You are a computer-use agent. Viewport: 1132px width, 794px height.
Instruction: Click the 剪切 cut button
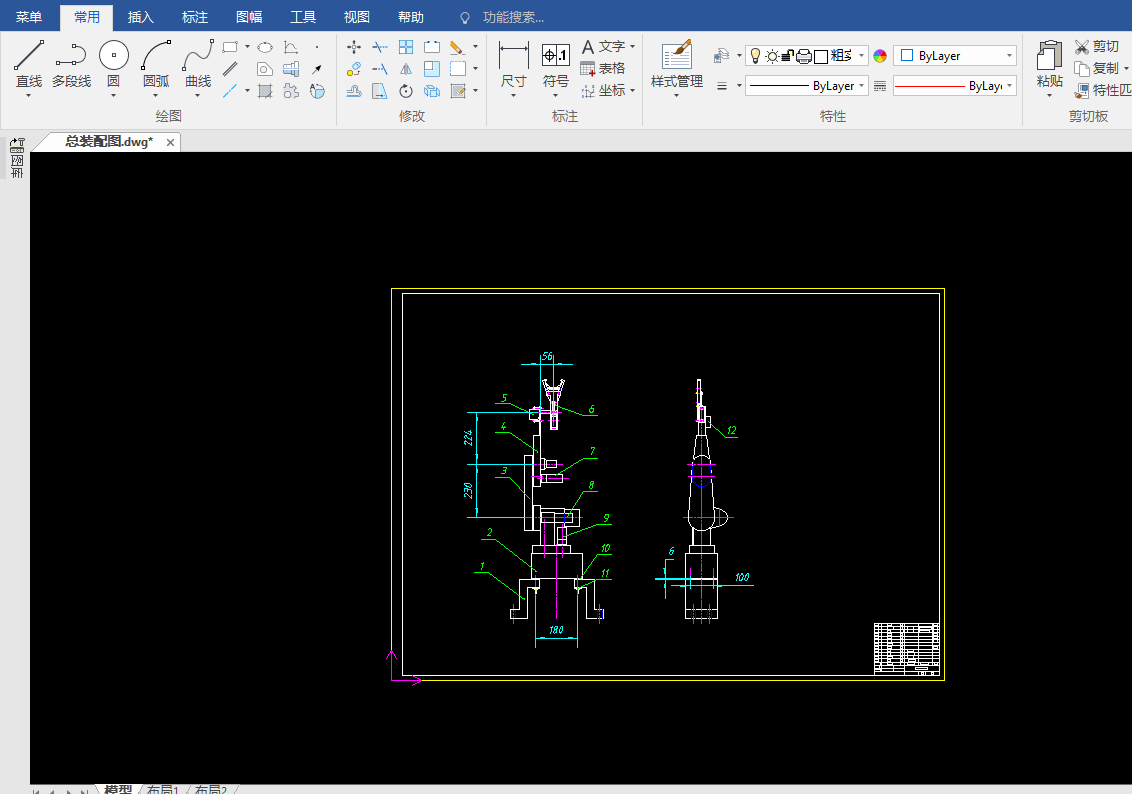coord(1097,47)
